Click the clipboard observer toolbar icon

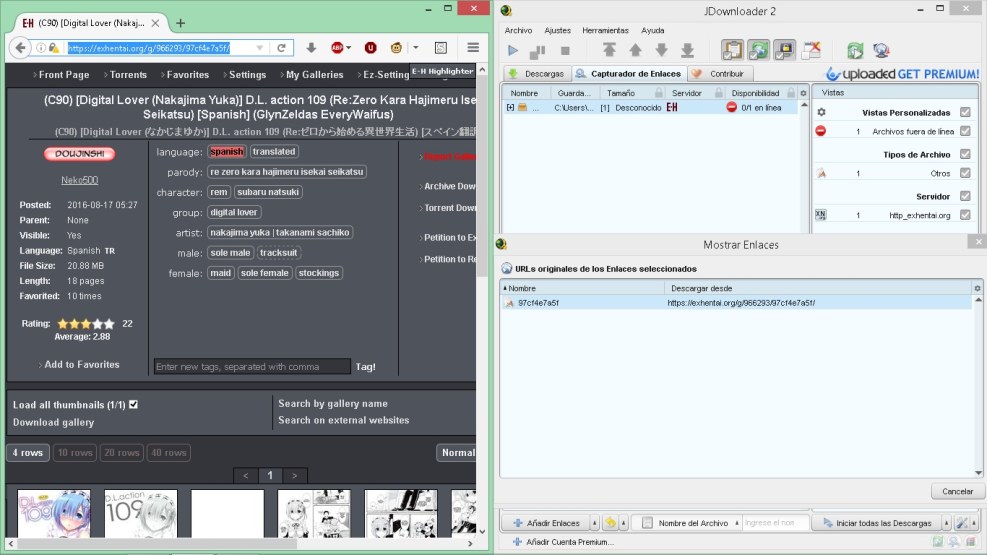[731, 50]
